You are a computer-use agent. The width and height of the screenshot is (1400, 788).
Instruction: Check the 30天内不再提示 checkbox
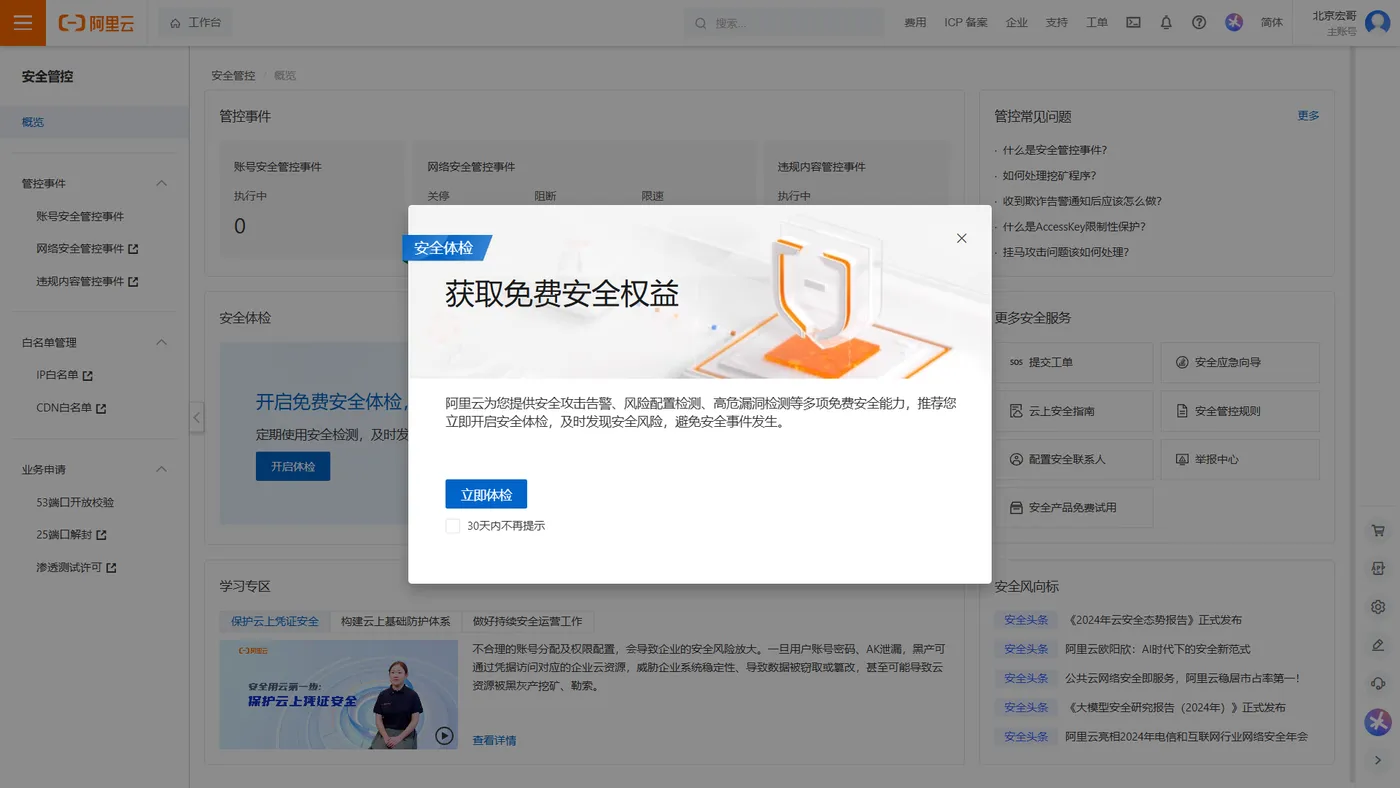[453, 525]
